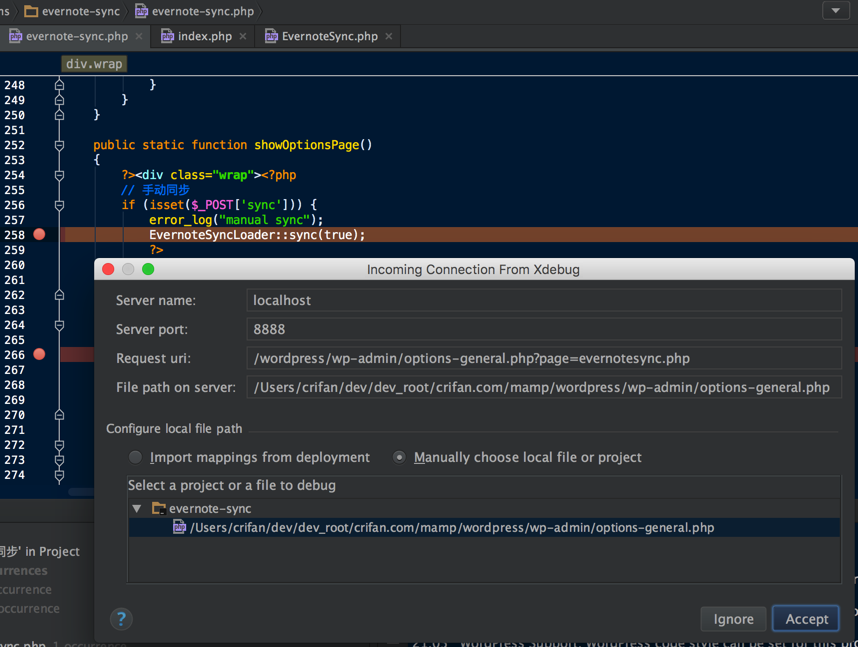Close the evernote-sync.php editor tab
Viewport: 858px width, 647px height.
click(x=139, y=36)
